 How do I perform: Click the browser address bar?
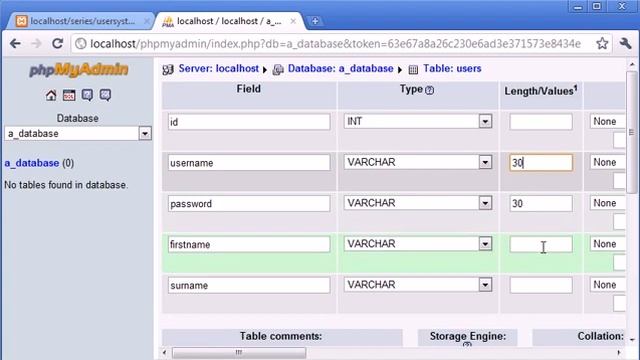335,44
